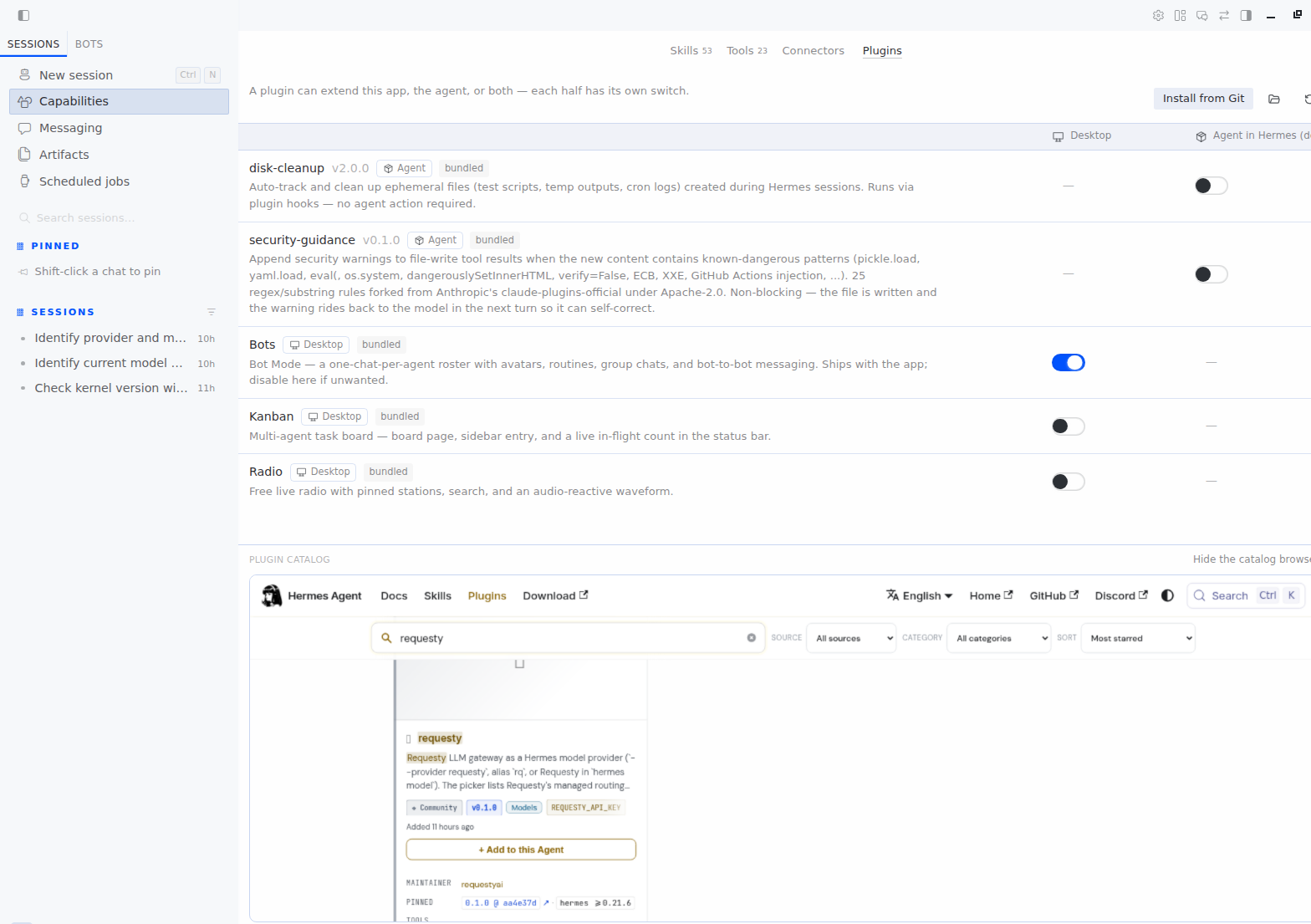Image resolution: width=1311 pixels, height=924 pixels.
Task: Enable disk-cleanup agent plugin switch
Action: coord(1211,186)
